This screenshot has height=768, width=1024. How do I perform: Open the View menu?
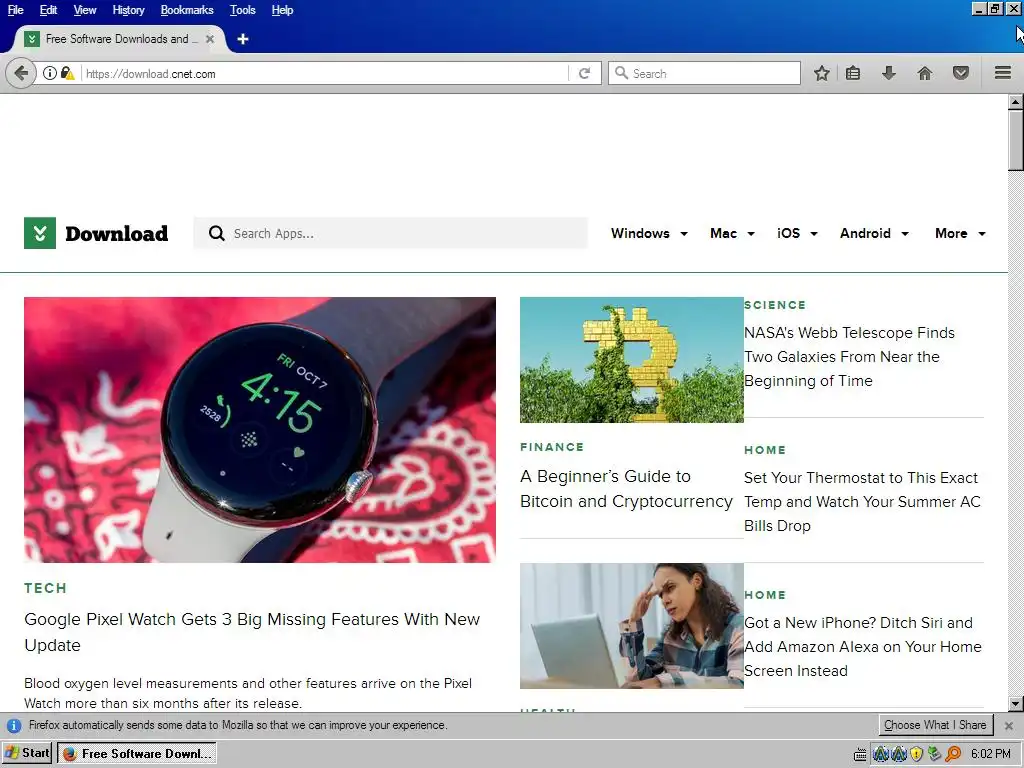click(85, 10)
